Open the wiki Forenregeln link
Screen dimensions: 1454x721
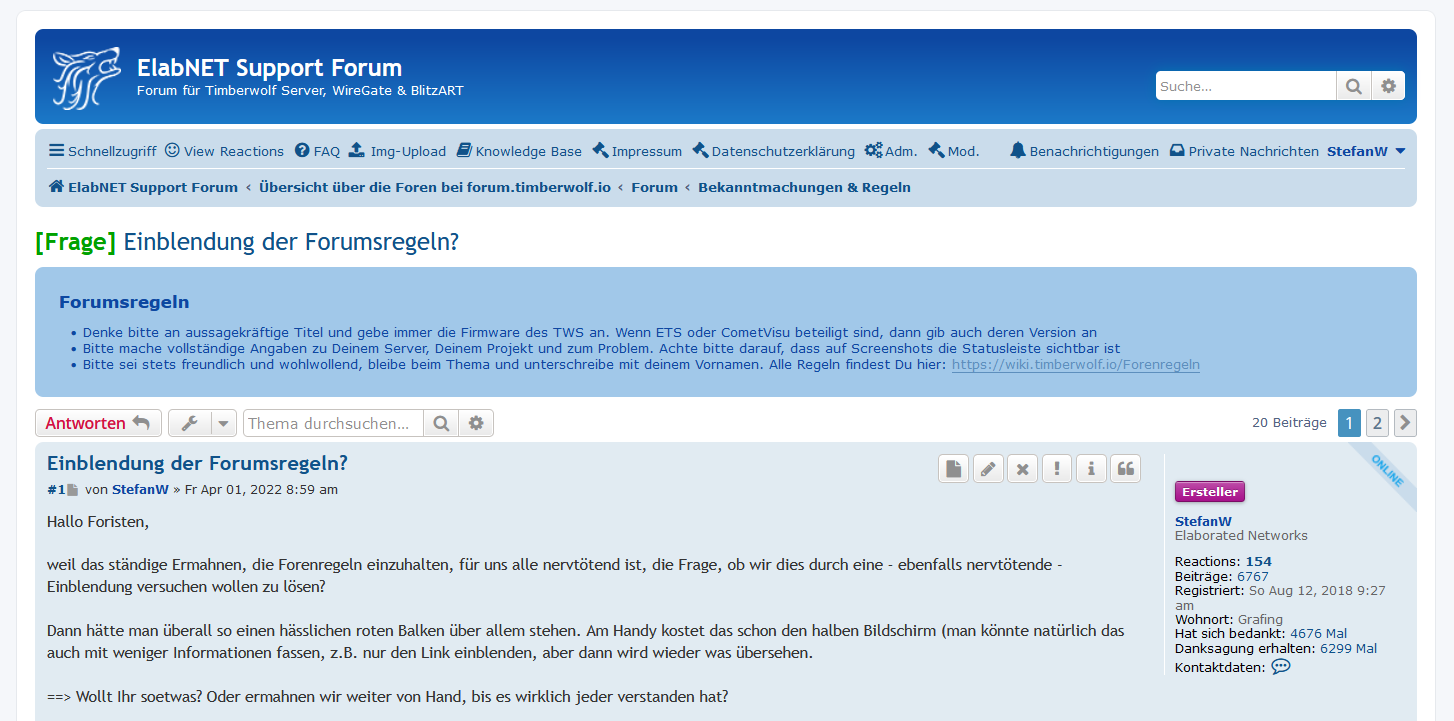(1075, 365)
